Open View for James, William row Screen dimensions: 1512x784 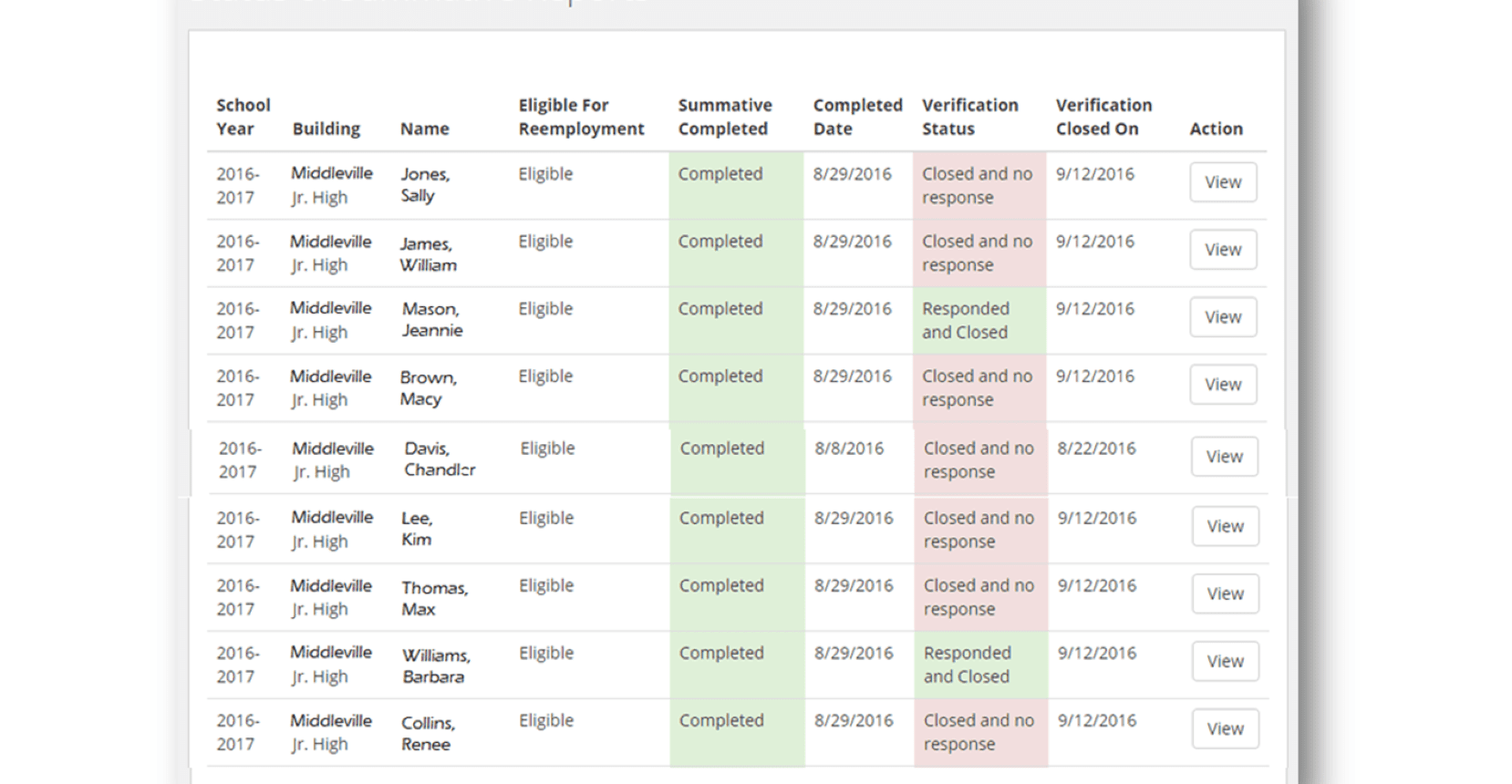pos(1222,250)
